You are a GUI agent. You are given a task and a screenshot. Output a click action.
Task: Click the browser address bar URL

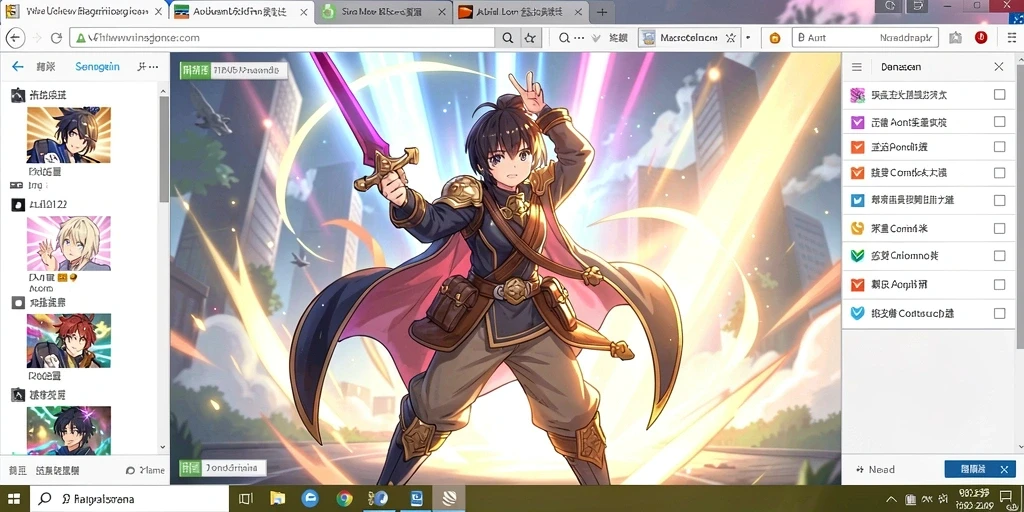click(281, 38)
